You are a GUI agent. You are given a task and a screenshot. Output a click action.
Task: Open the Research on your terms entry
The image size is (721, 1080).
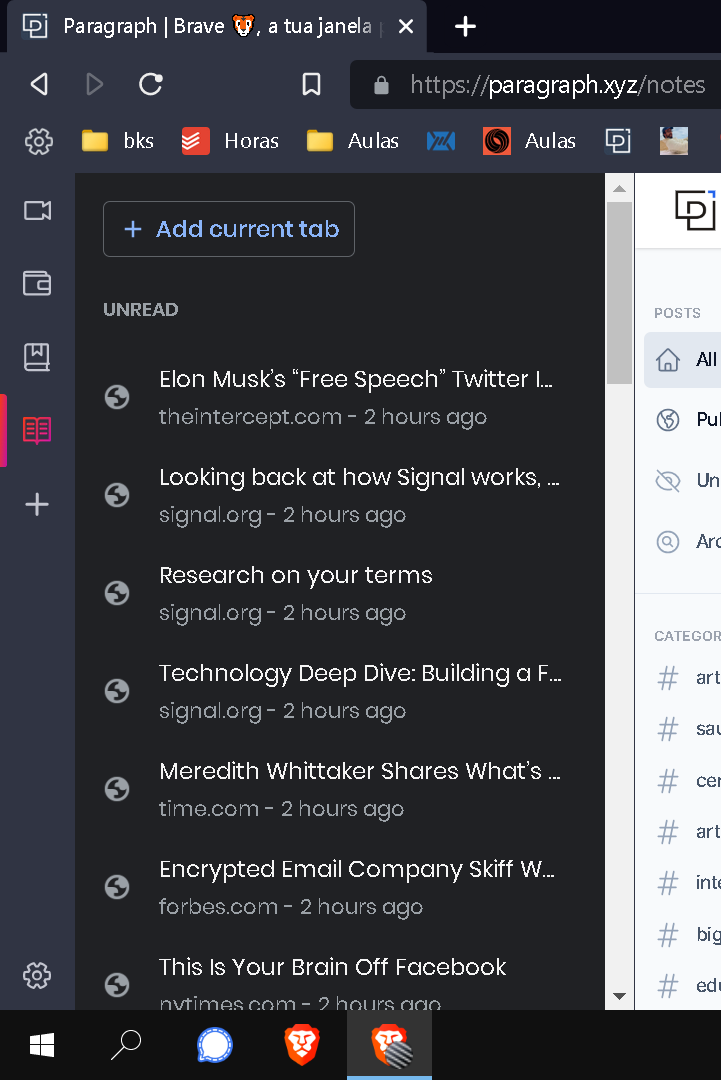[339, 592]
